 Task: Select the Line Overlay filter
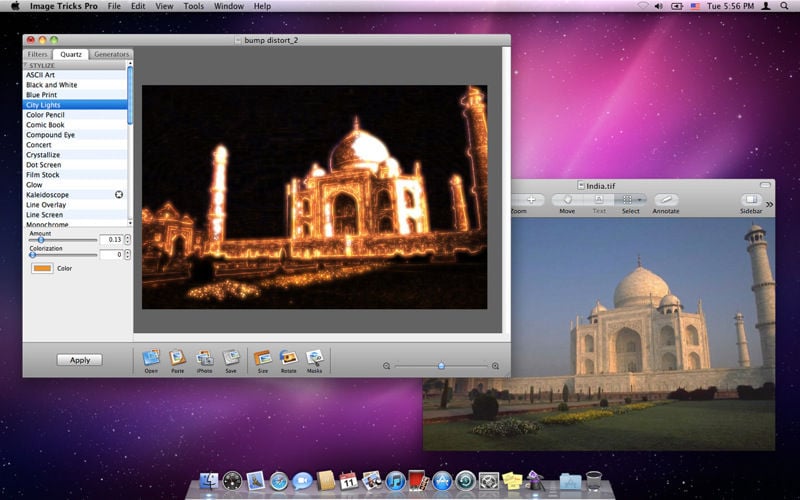click(75, 205)
